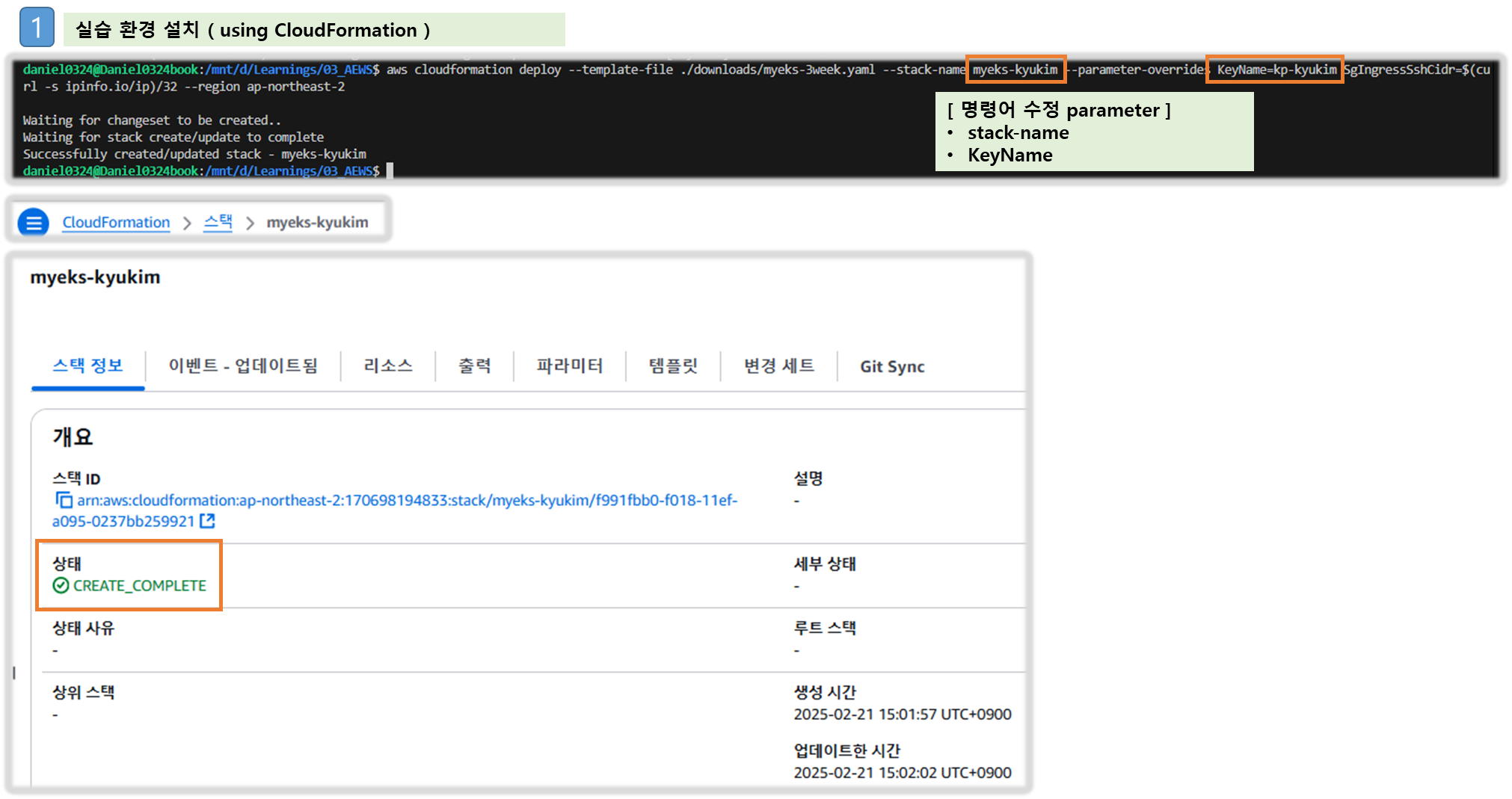
Task: Copy the stack ID ARN icon
Action: pyautogui.click(x=64, y=500)
